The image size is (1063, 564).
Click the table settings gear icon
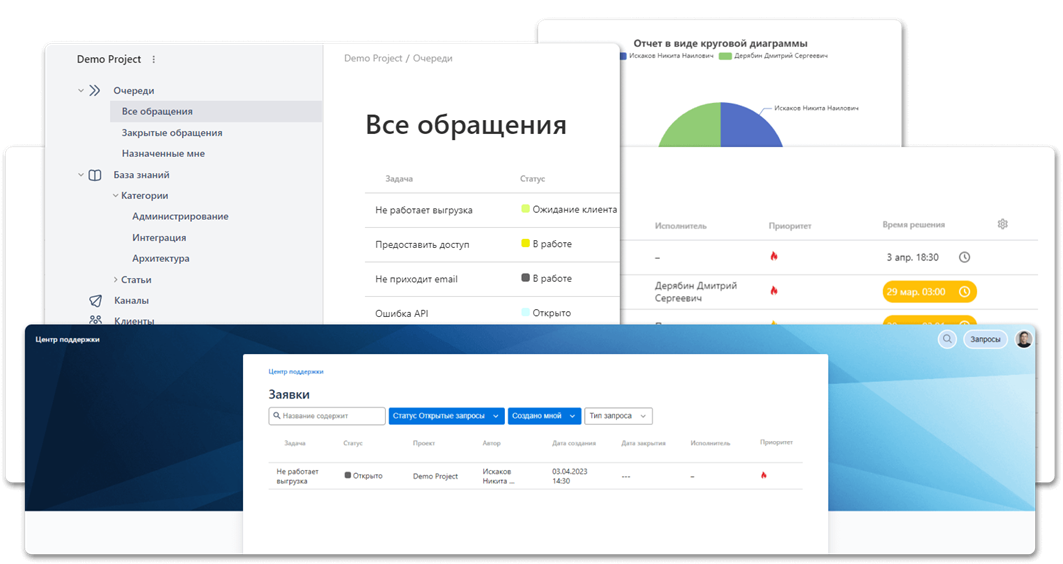1003,224
